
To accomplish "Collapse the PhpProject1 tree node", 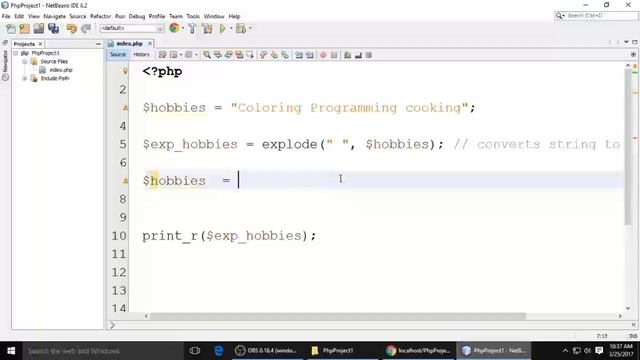I will [16, 53].
